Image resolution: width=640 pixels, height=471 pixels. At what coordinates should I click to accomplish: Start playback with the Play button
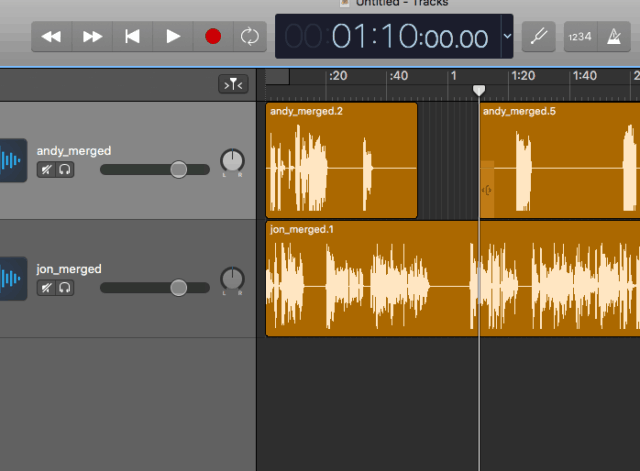coord(173,37)
